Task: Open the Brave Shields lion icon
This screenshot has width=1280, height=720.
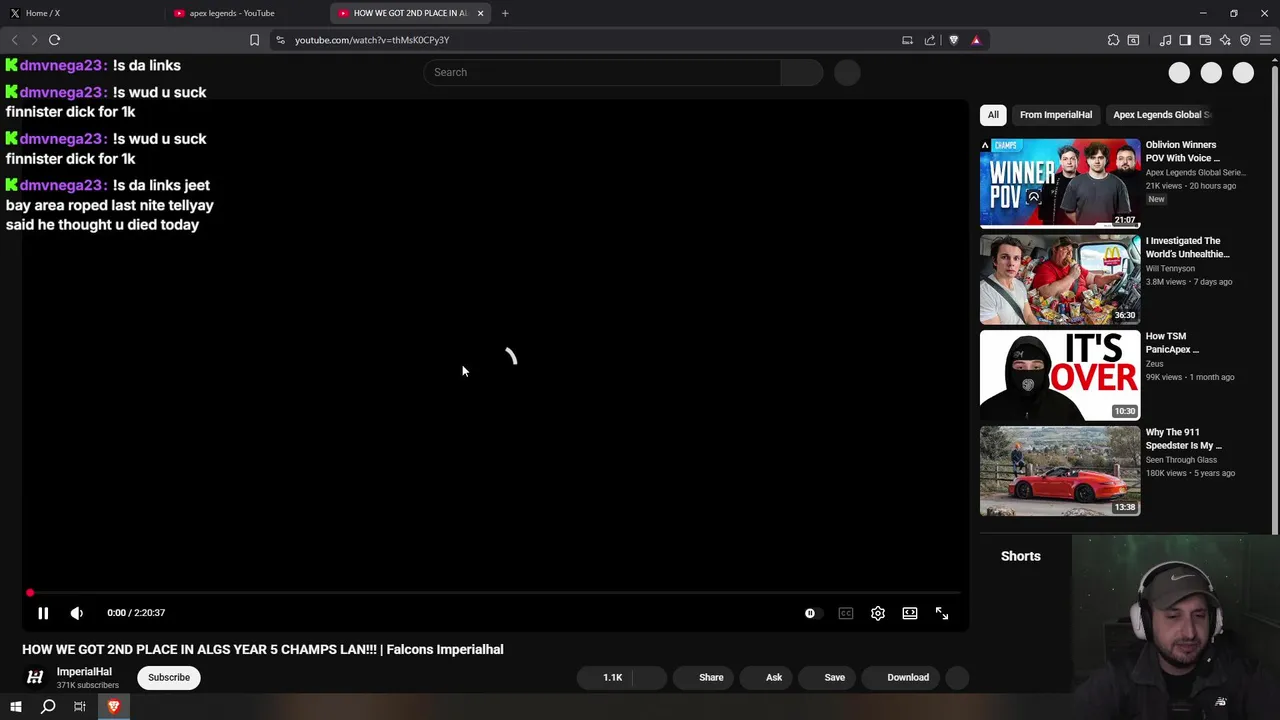Action: [x=953, y=40]
